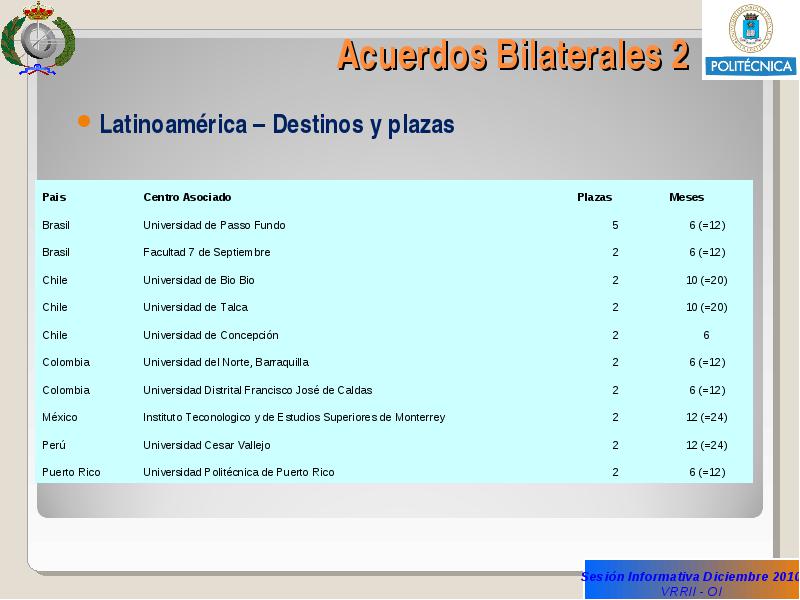
Task: Click plazas value '5' for Passo Fundo
Action: coord(615,225)
